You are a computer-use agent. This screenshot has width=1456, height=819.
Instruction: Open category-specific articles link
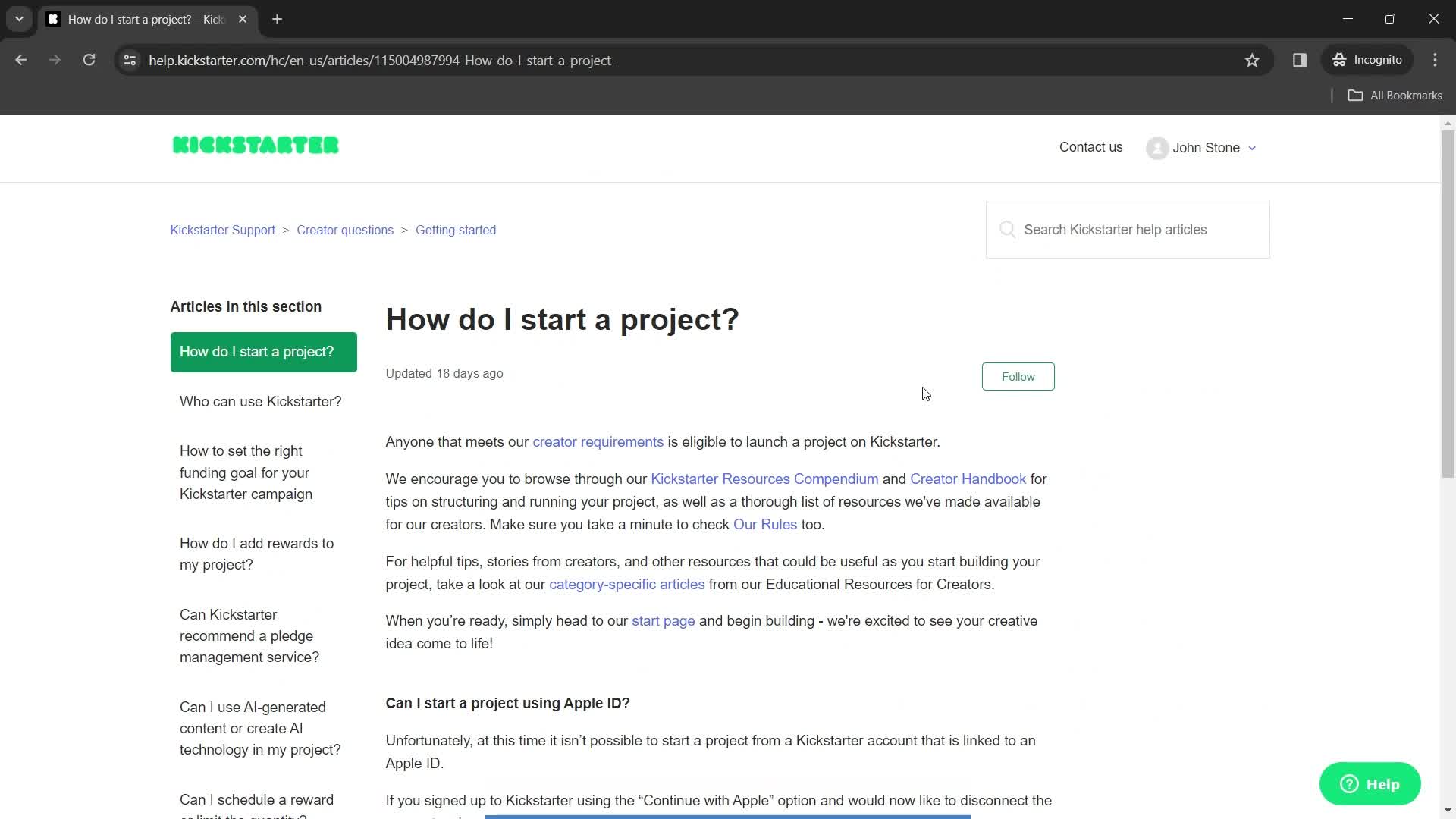[626, 585]
